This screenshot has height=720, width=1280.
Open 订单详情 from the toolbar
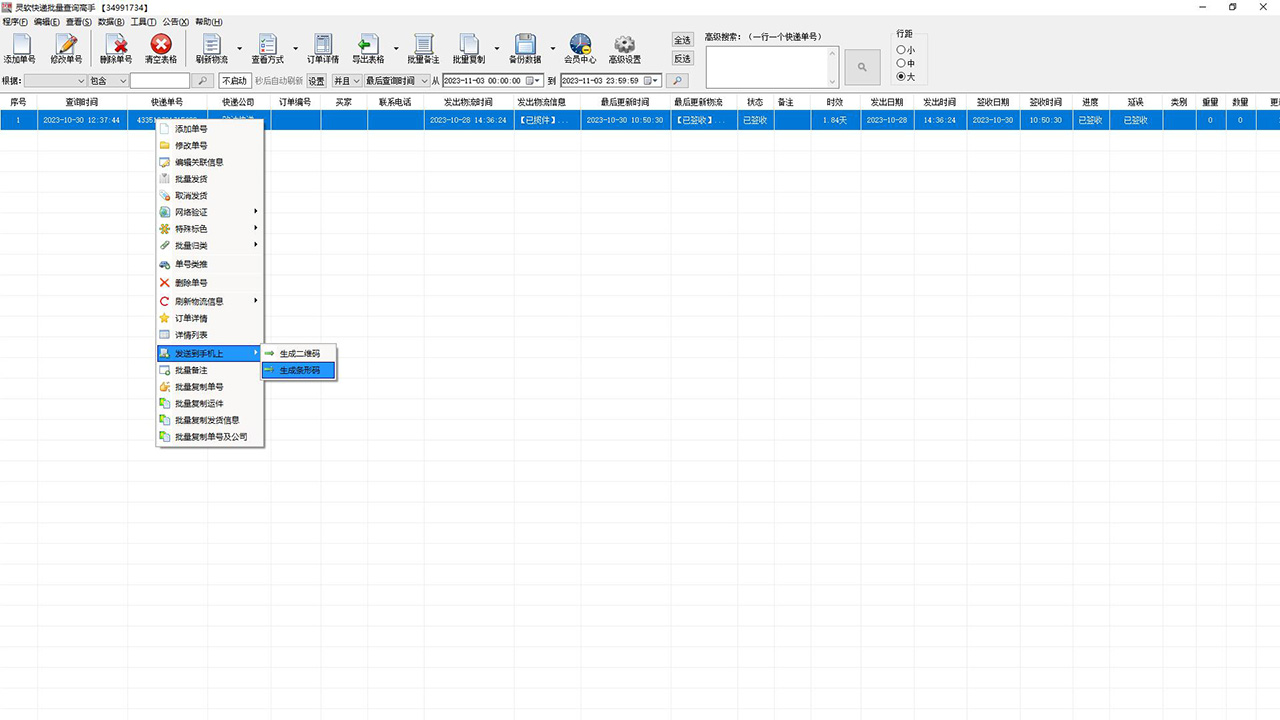[322, 47]
